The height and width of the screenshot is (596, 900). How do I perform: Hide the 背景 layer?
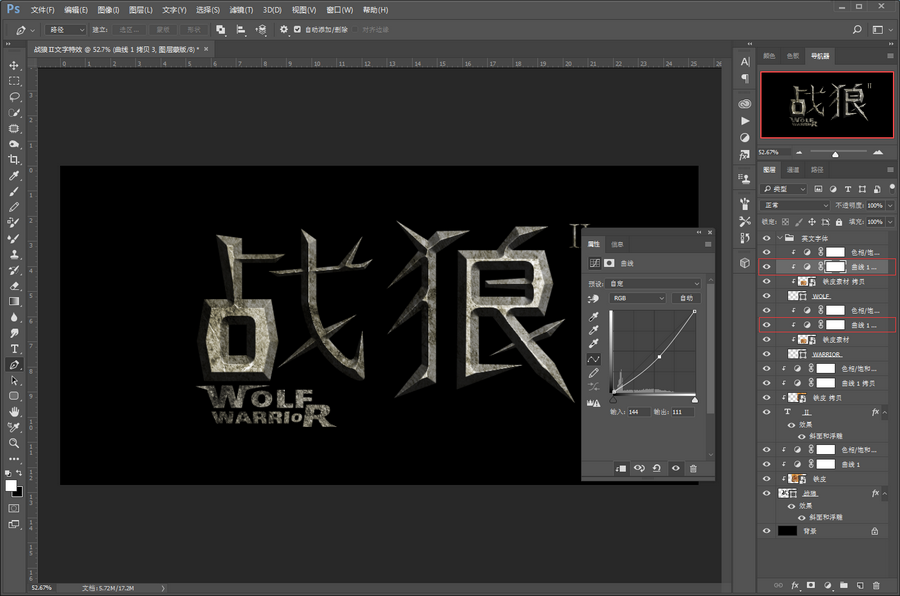[767, 531]
